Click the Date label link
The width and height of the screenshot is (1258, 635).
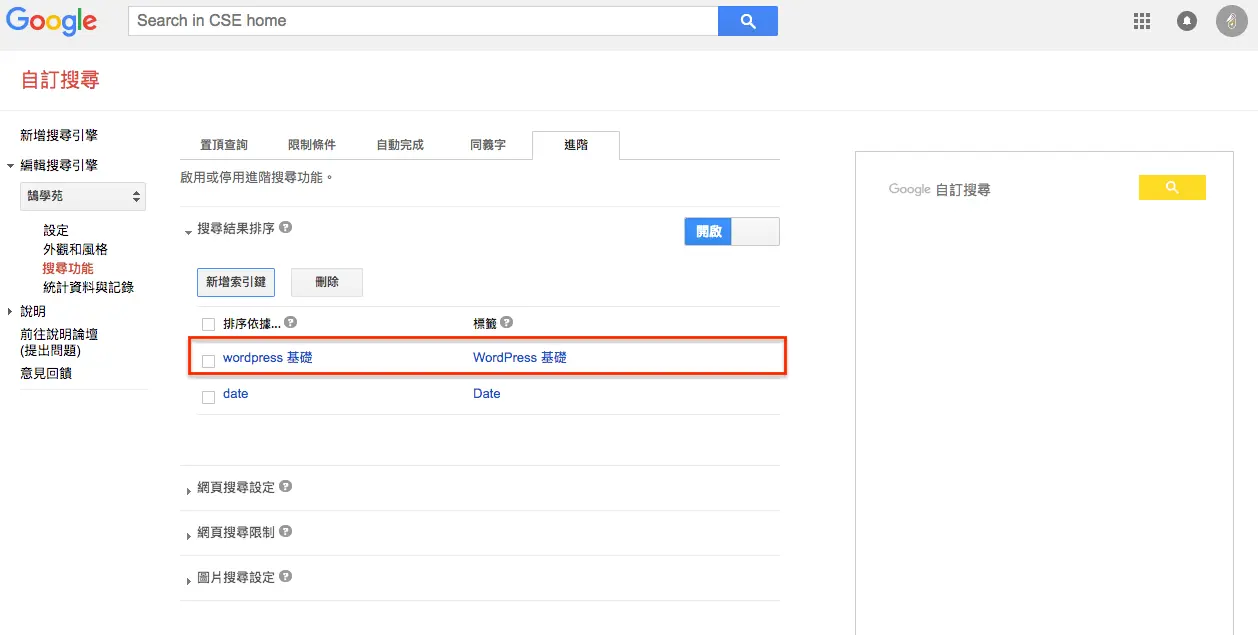pos(487,393)
